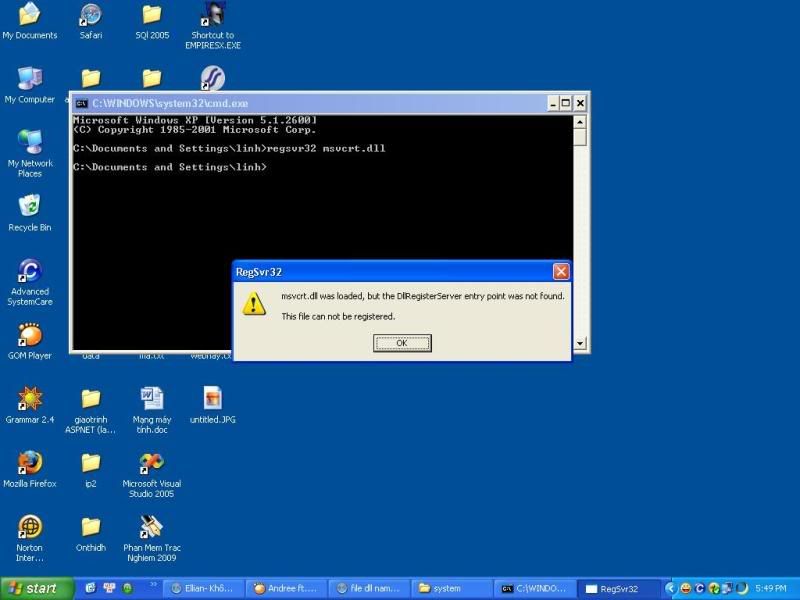800x600 pixels.
Task: Click the 'Microsoft Windows XP' version line
Action: pos(195,120)
